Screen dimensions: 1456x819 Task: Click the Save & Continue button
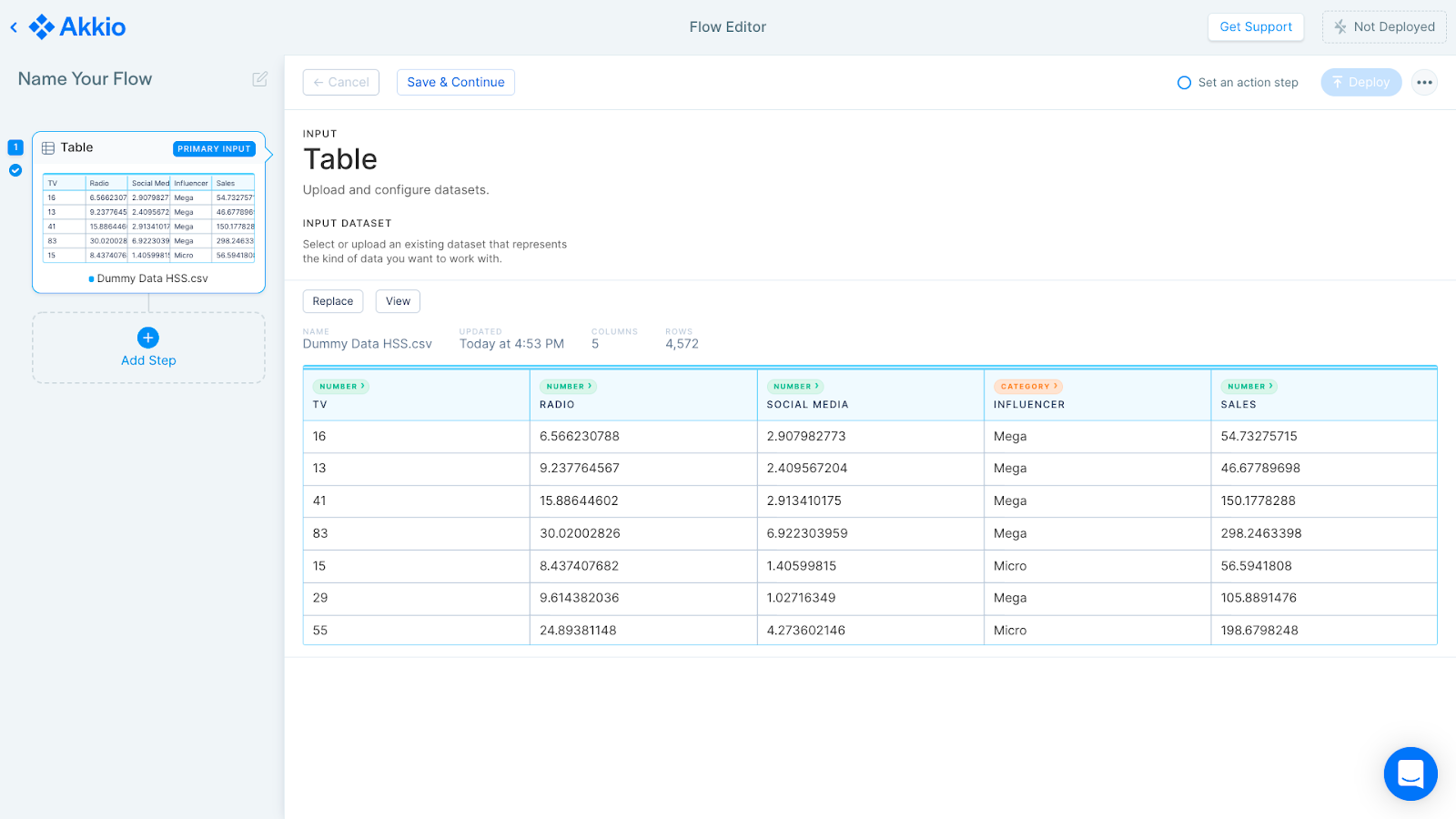point(455,82)
